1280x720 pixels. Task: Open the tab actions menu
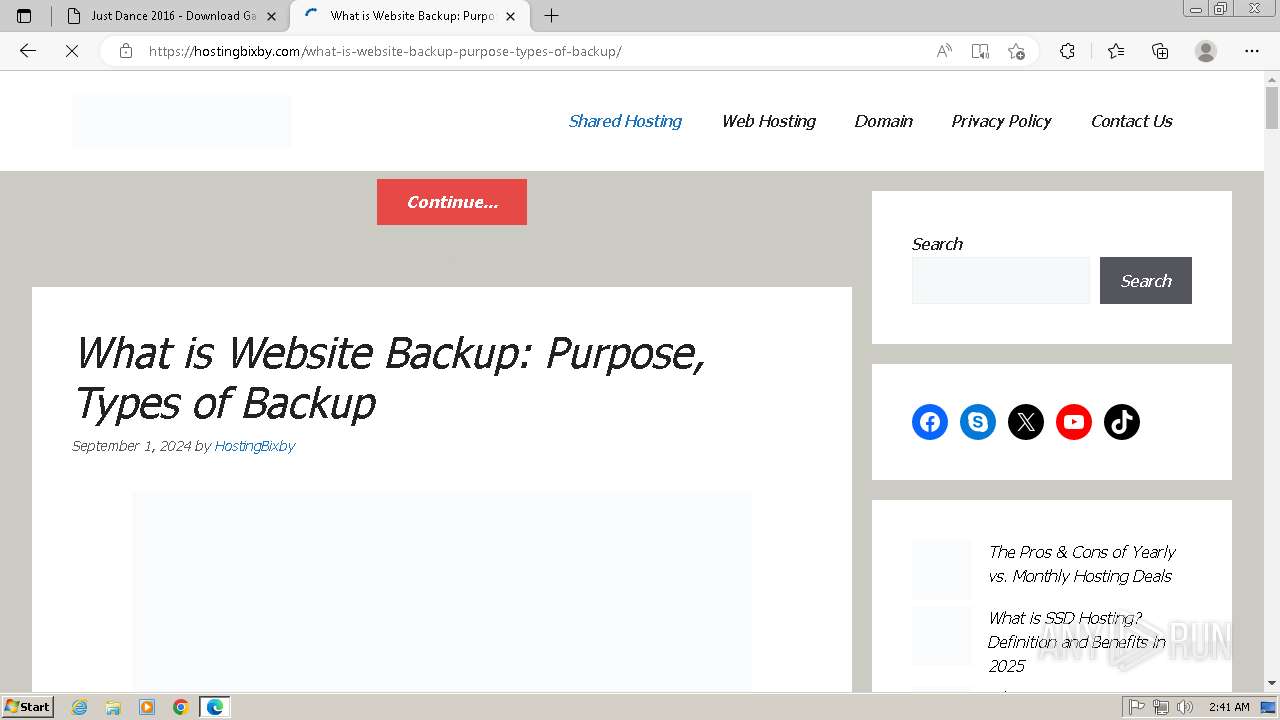coord(24,16)
